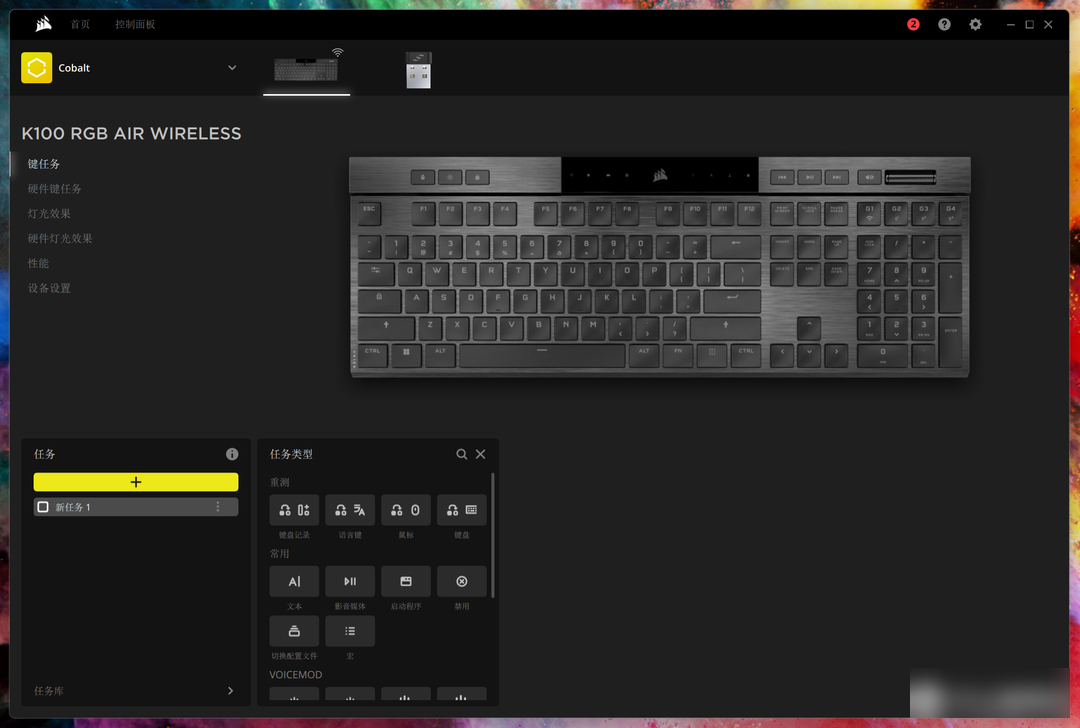Add a new task with the yellow plus button
The image size is (1080, 728).
point(136,482)
